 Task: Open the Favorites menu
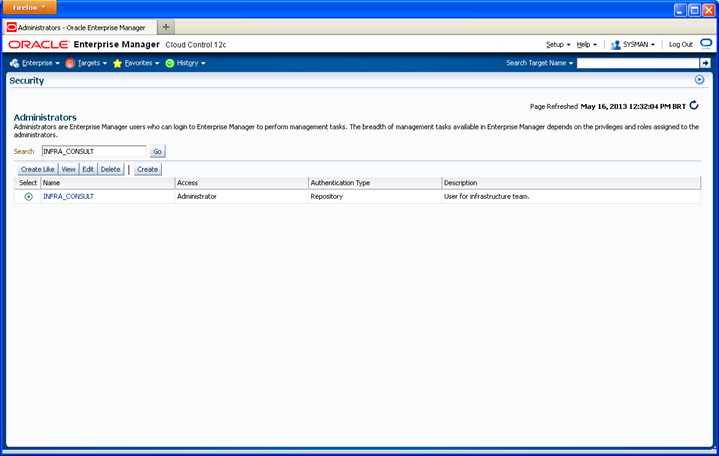[142, 63]
